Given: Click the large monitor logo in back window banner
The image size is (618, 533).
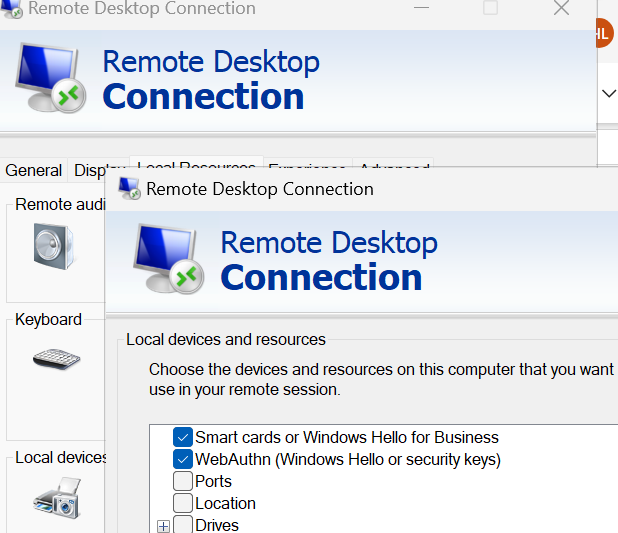Looking at the screenshot, I should pyautogui.click(x=50, y=78).
